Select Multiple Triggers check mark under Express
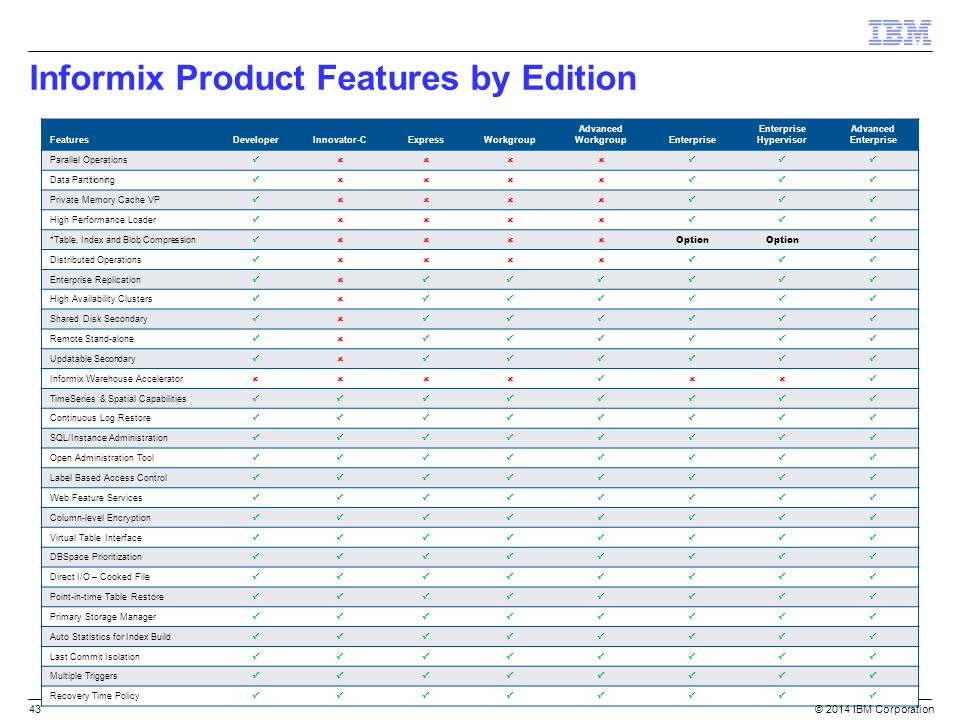This screenshot has width=960, height=720. click(x=426, y=675)
